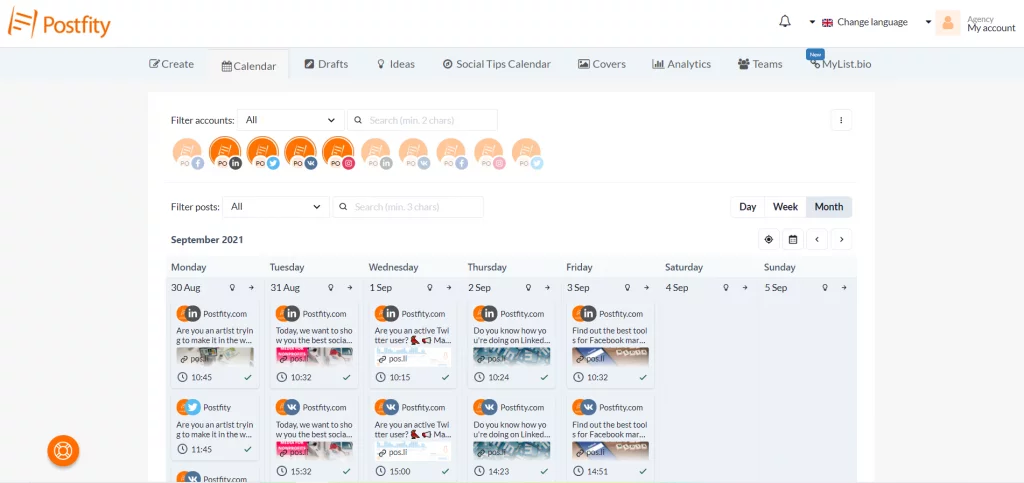The width and height of the screenshot is (1024, 483).
Task: Go to previous month with left chevron
Action: 817,240
